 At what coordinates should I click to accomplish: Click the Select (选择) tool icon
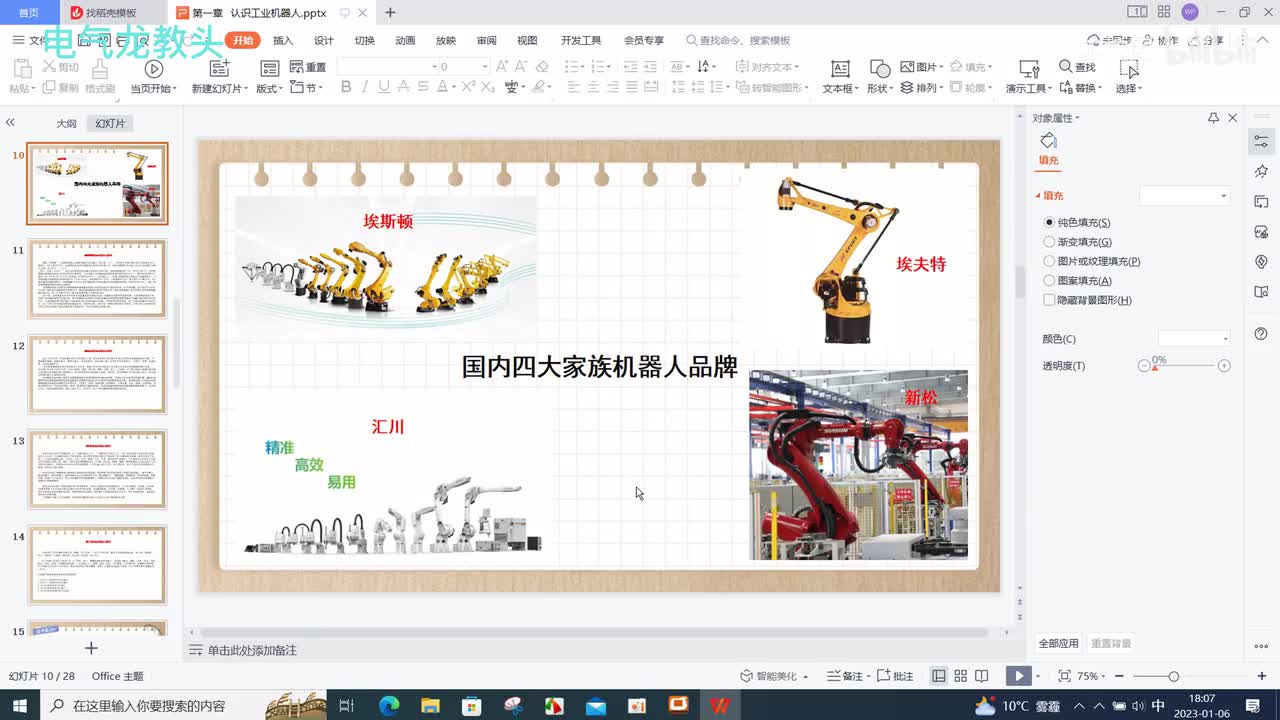click(x=1129, y=68)
